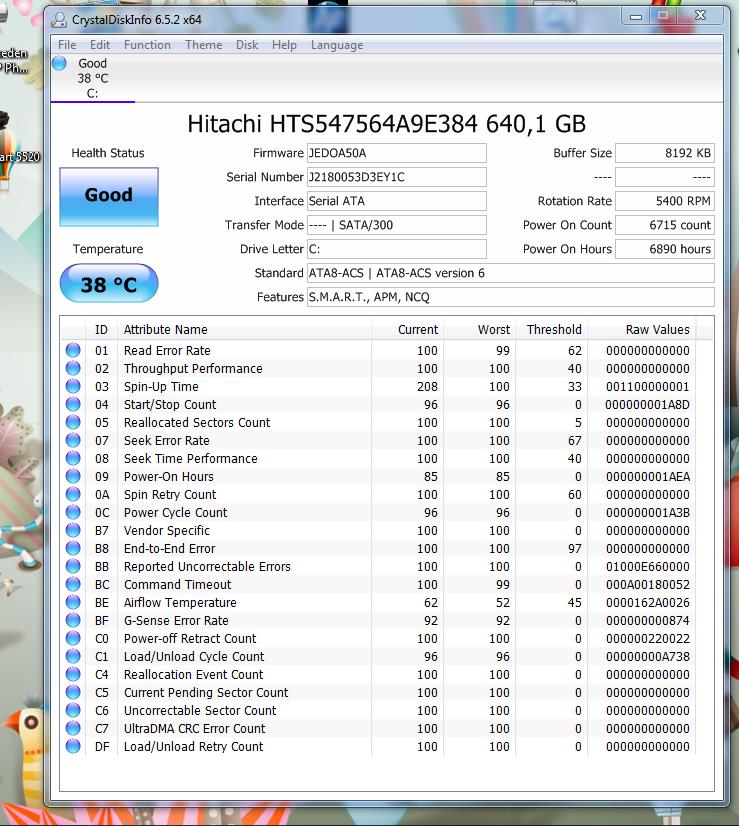Click the status icon for Read Error Rate
This screenshot has height=826, width=739.
pyautogui.click(x=73, y=351)
